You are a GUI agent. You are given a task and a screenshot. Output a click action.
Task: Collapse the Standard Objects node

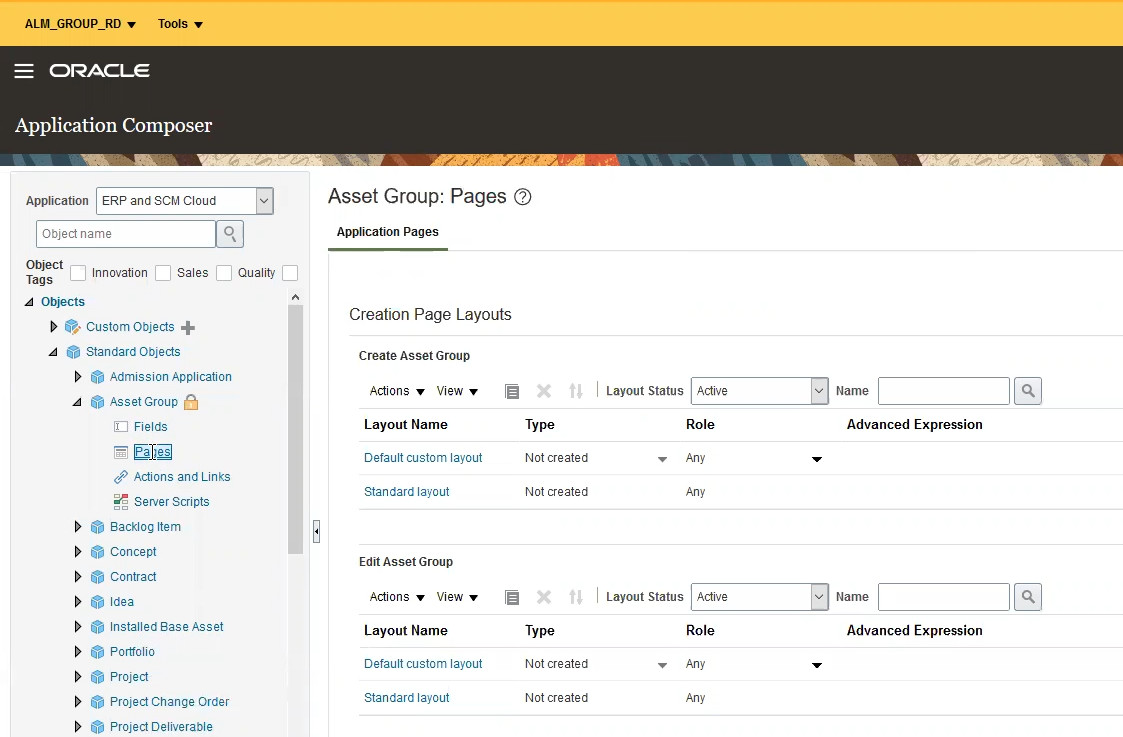[53, 352]
